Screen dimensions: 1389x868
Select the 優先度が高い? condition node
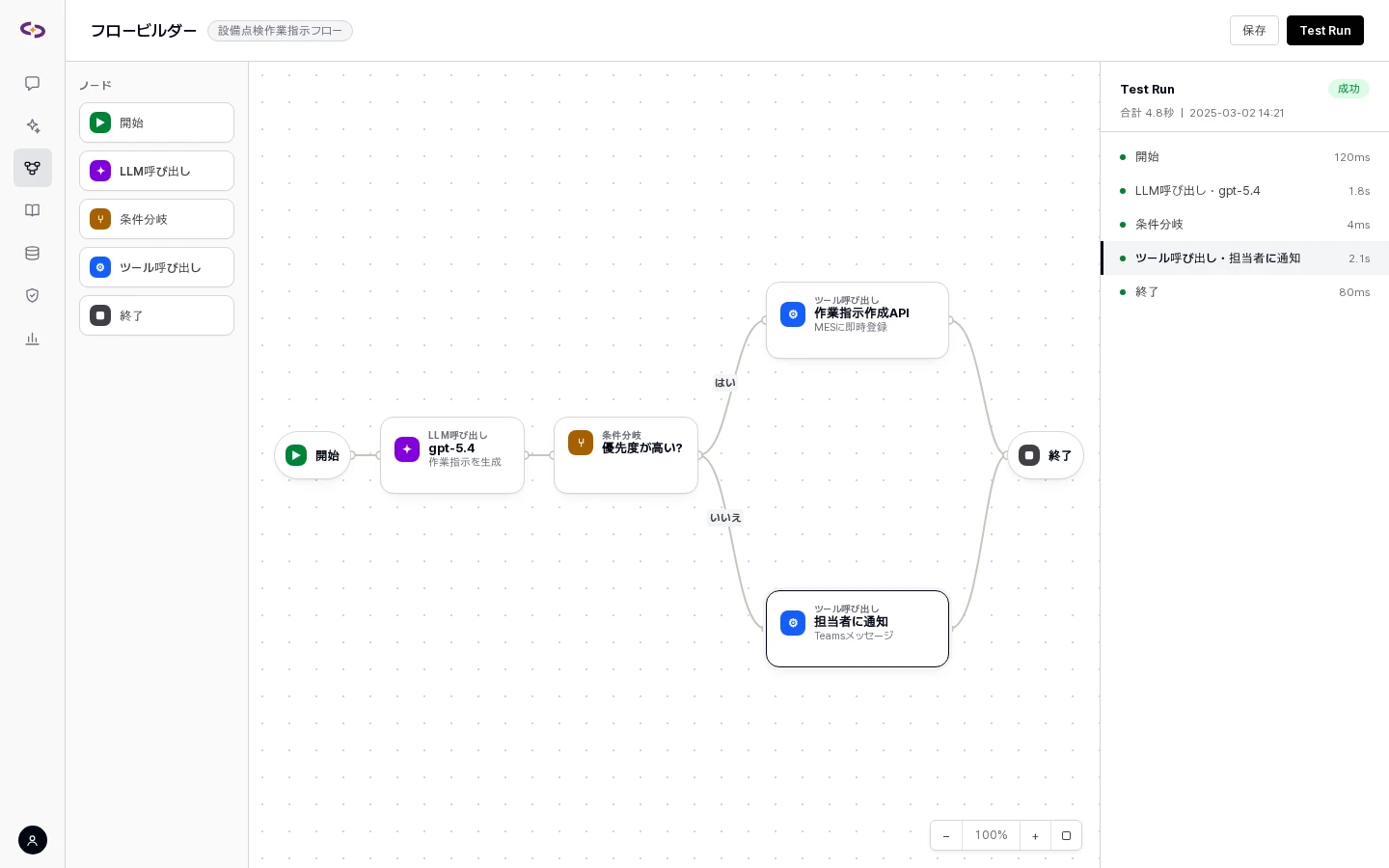click(626, 455)
